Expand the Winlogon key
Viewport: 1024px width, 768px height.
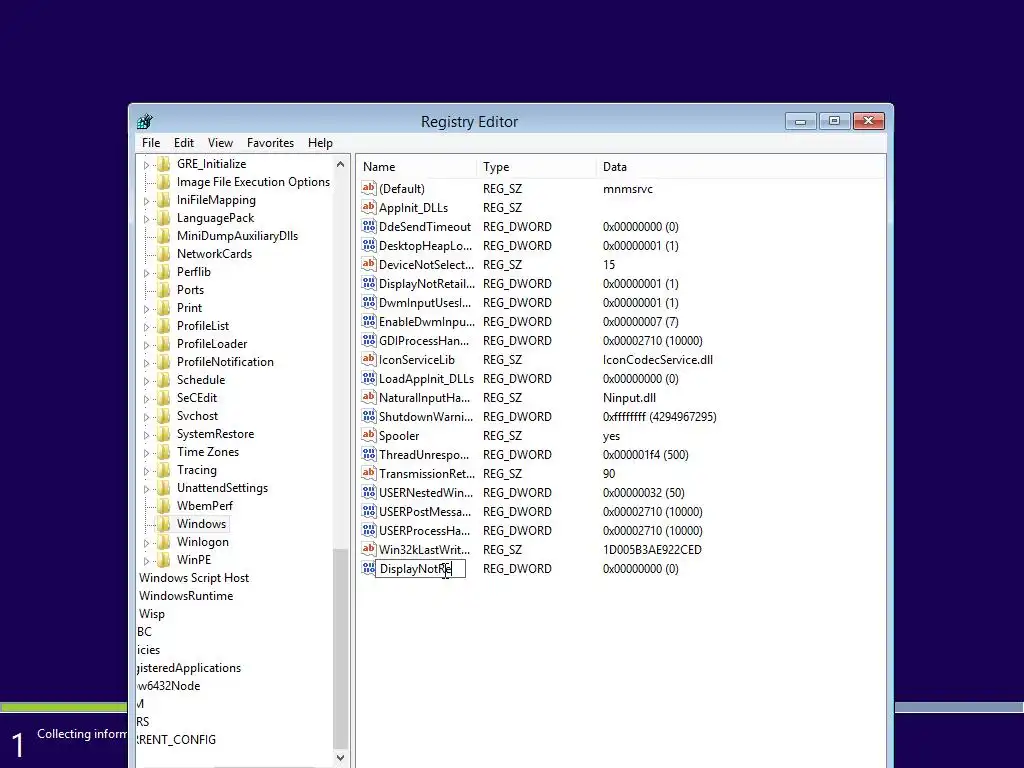pyautogui.click(x=146, y=542)
